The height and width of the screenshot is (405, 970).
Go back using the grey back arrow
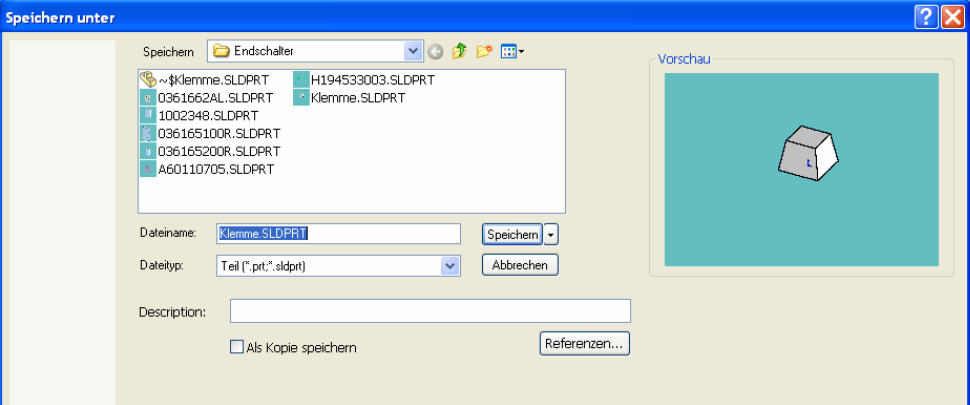pos(436,52)
